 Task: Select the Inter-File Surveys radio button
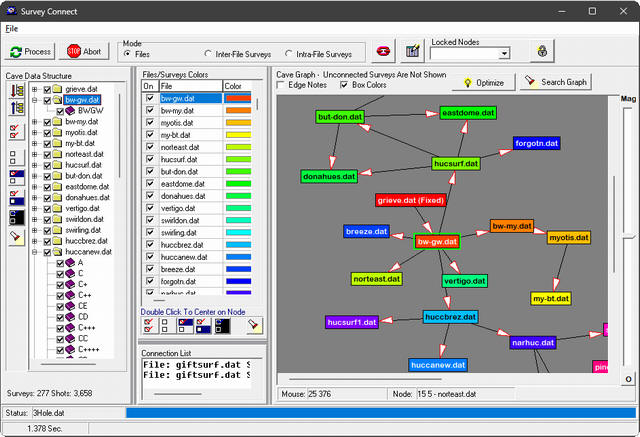(208, 54)
